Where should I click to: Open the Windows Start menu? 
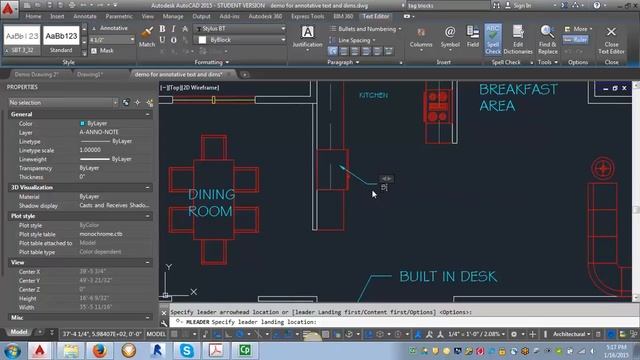pos(12,351)
